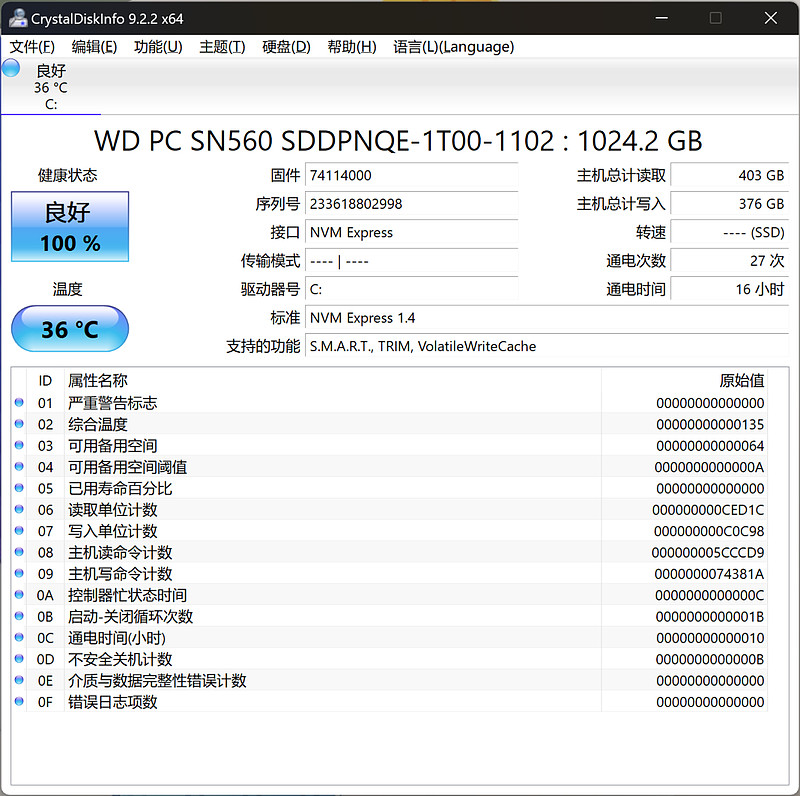800x796 pixels.
Task: Click the CrystalDiskInfo app icon in title bar
Action: click(18, 18)
